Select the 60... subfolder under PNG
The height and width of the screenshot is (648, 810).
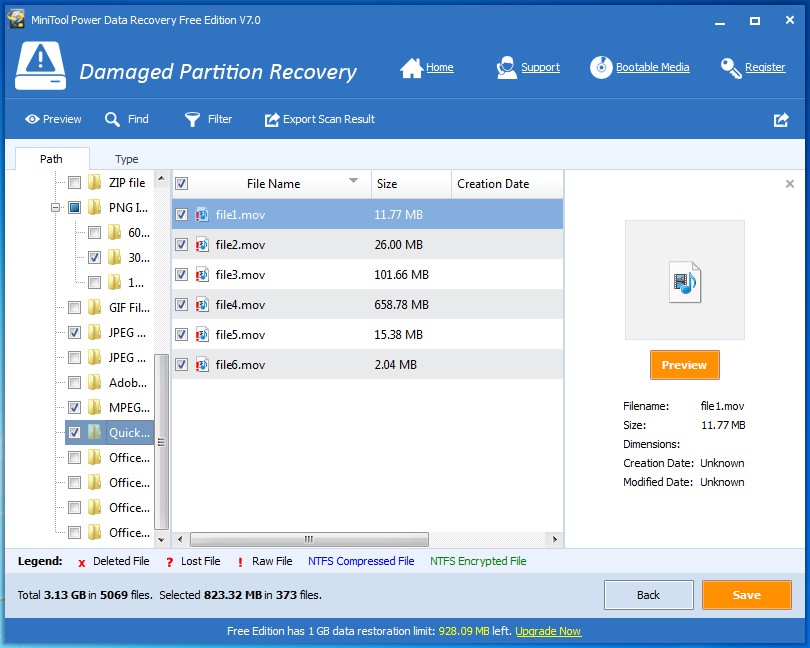tap(139, 233)
